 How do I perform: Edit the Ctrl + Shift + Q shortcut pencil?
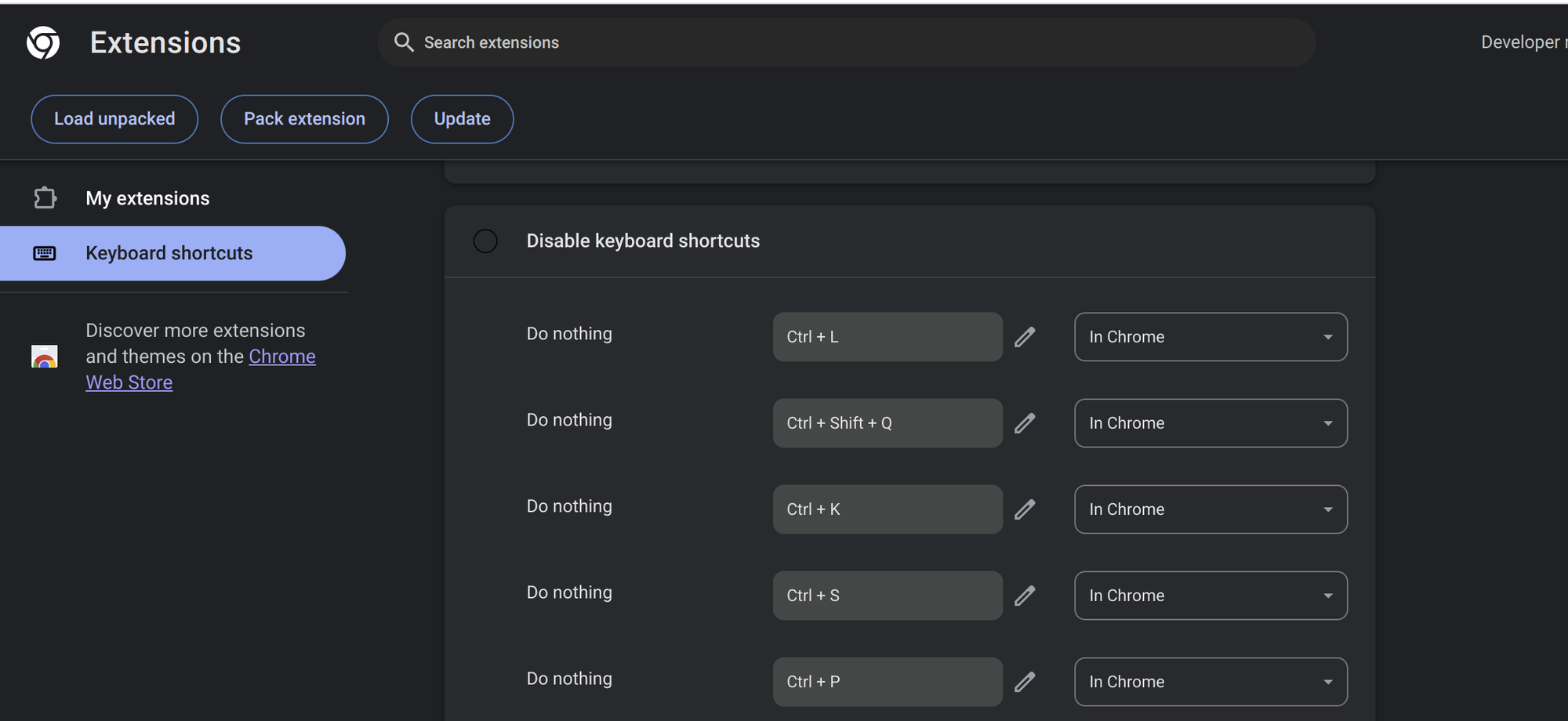pos(1025,423)
